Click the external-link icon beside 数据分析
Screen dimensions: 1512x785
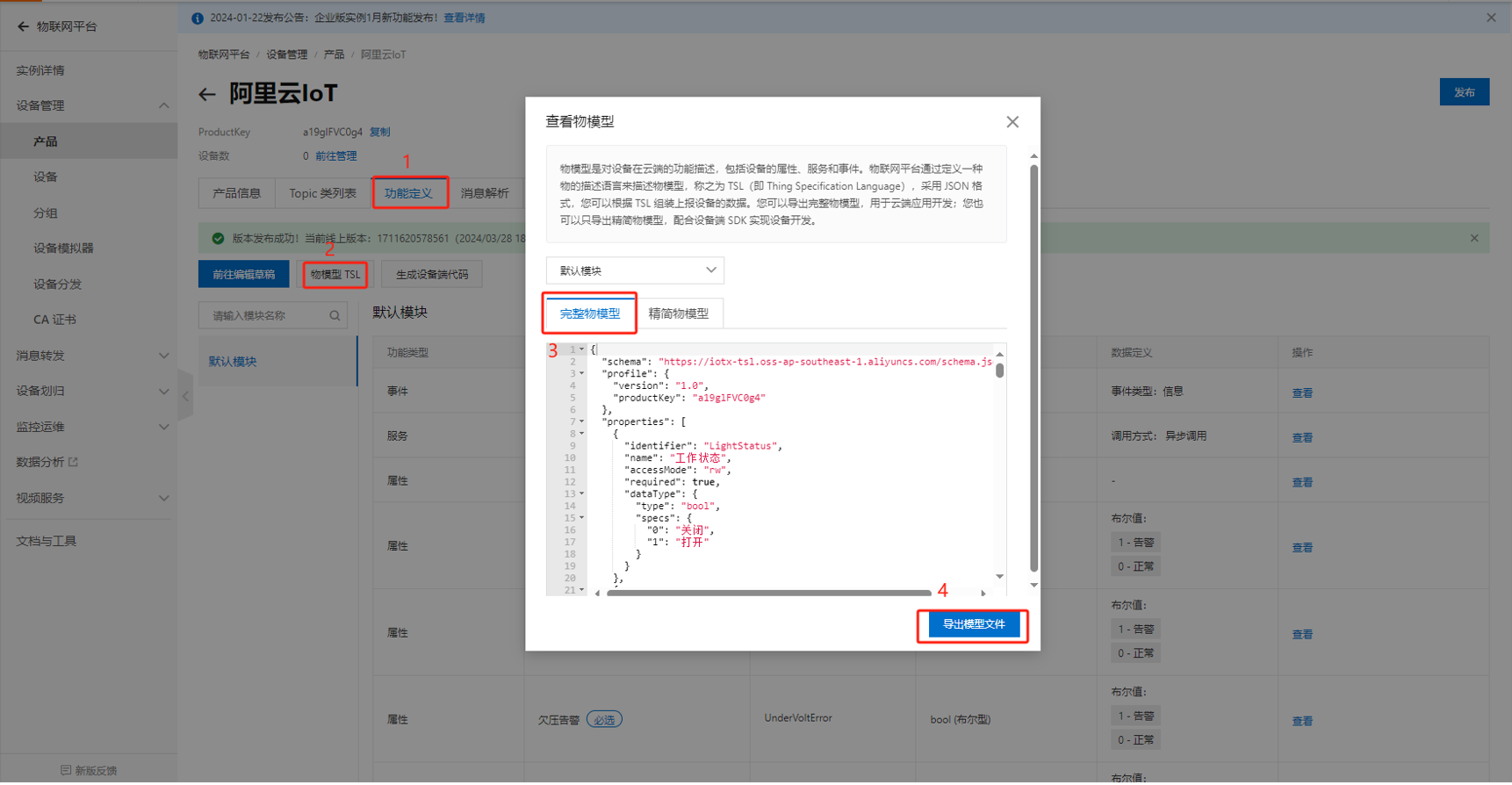(74, 462)
